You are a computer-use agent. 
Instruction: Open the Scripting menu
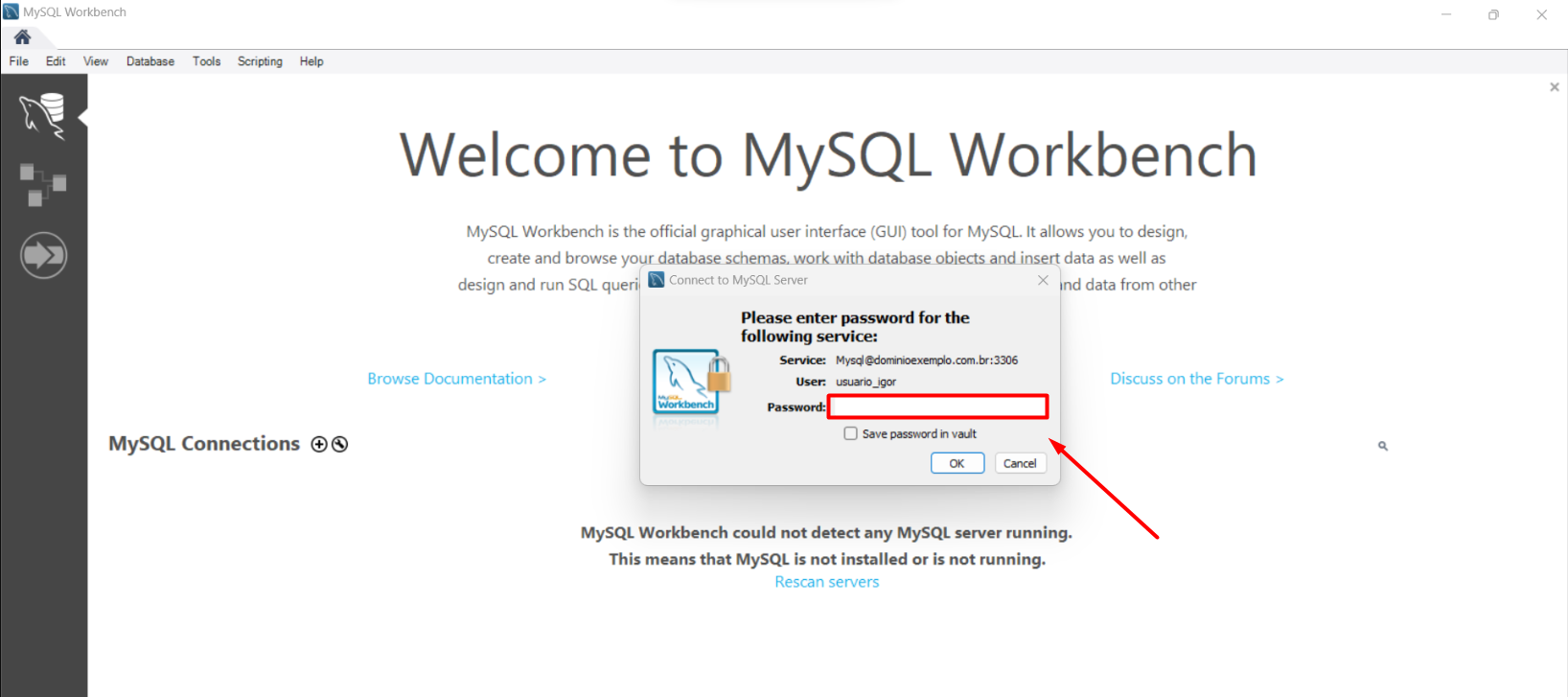tap(260, 61)
